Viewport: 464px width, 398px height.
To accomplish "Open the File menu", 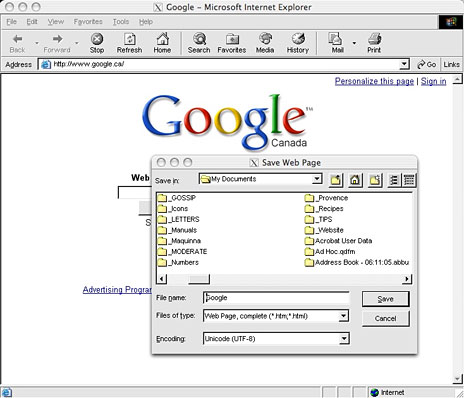I will coord(11,22).
